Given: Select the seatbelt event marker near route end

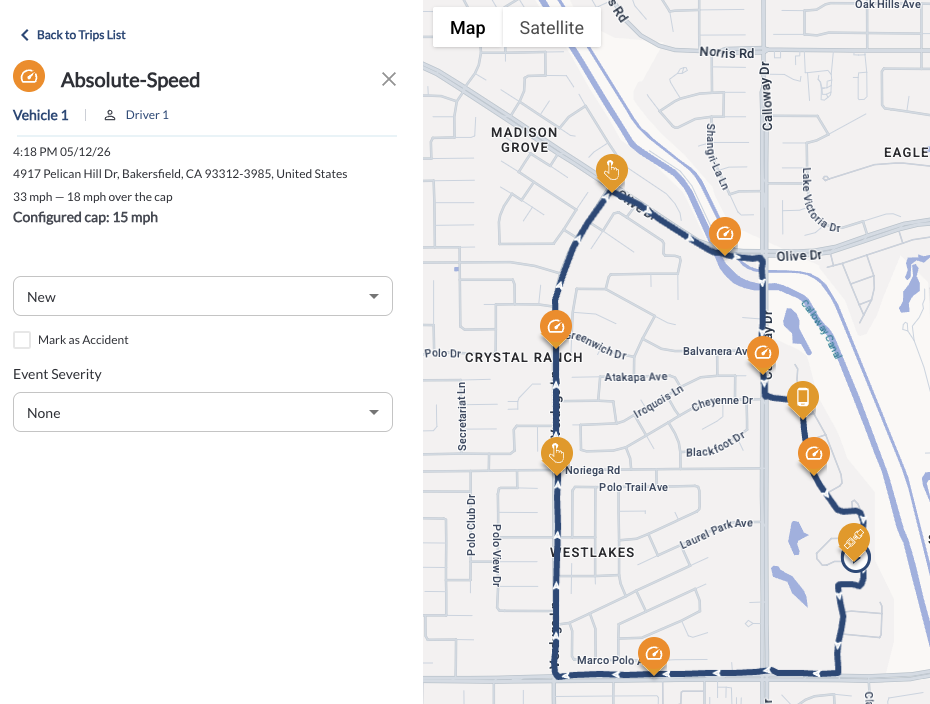Looking at the screenshot, I should (854, 540).
